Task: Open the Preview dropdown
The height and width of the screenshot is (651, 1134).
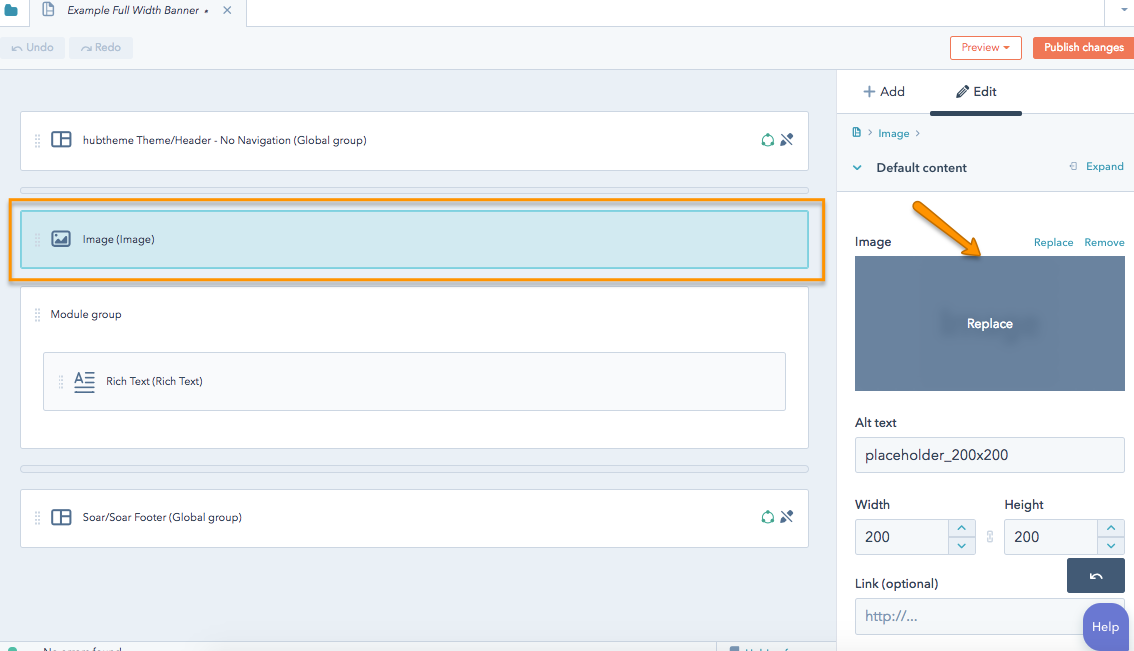Action: click(985, 47)
